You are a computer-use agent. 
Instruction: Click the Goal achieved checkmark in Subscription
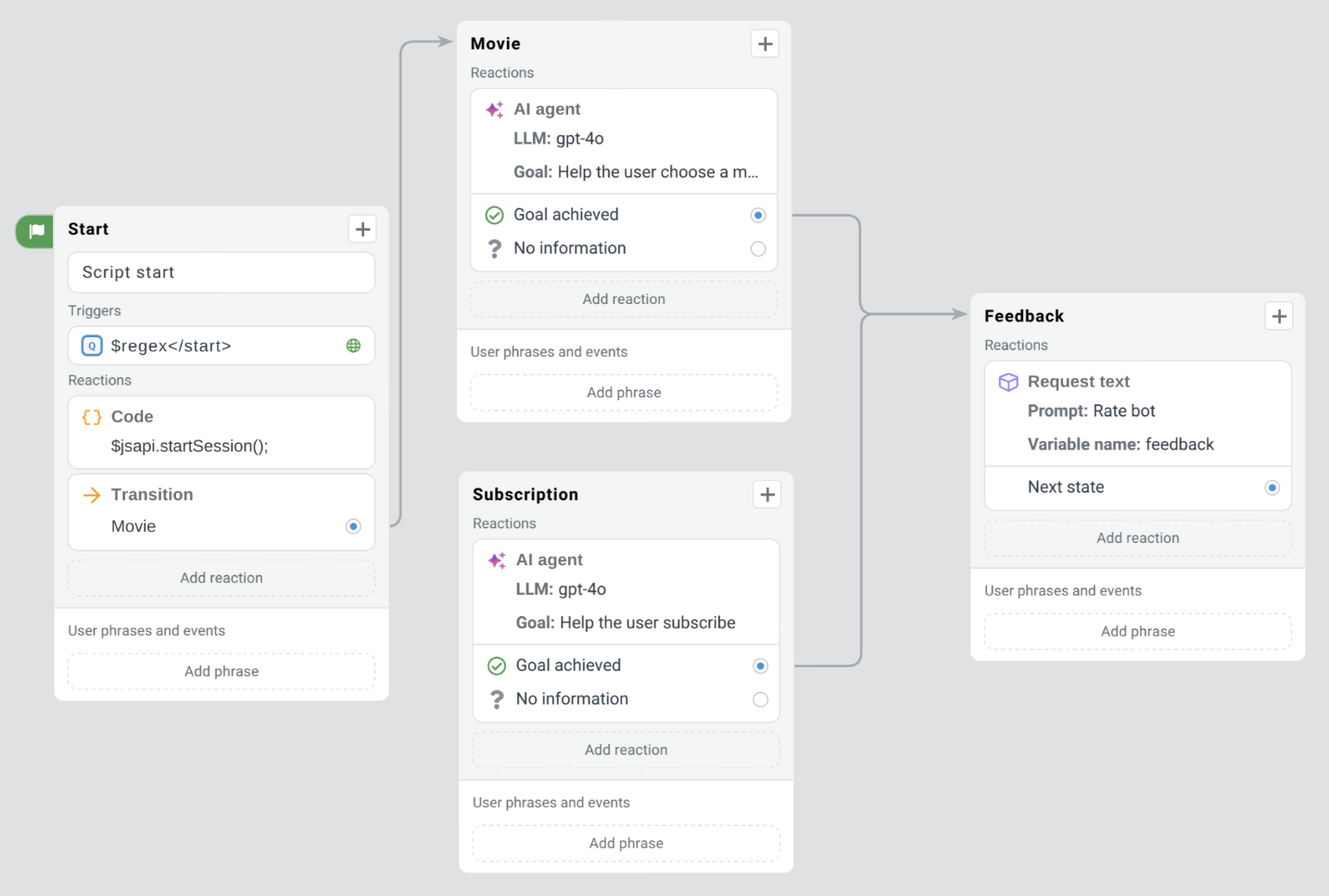click(496, 664)
